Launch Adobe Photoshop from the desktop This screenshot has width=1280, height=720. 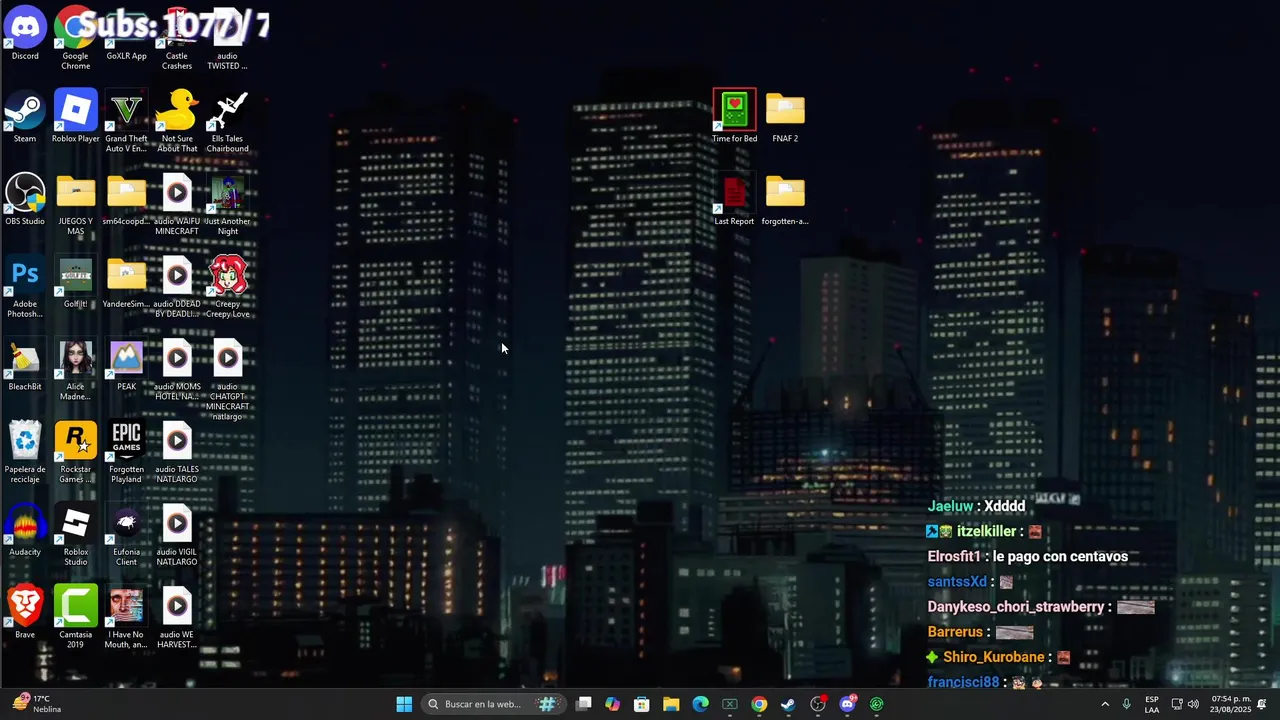(x=25, y=287)
